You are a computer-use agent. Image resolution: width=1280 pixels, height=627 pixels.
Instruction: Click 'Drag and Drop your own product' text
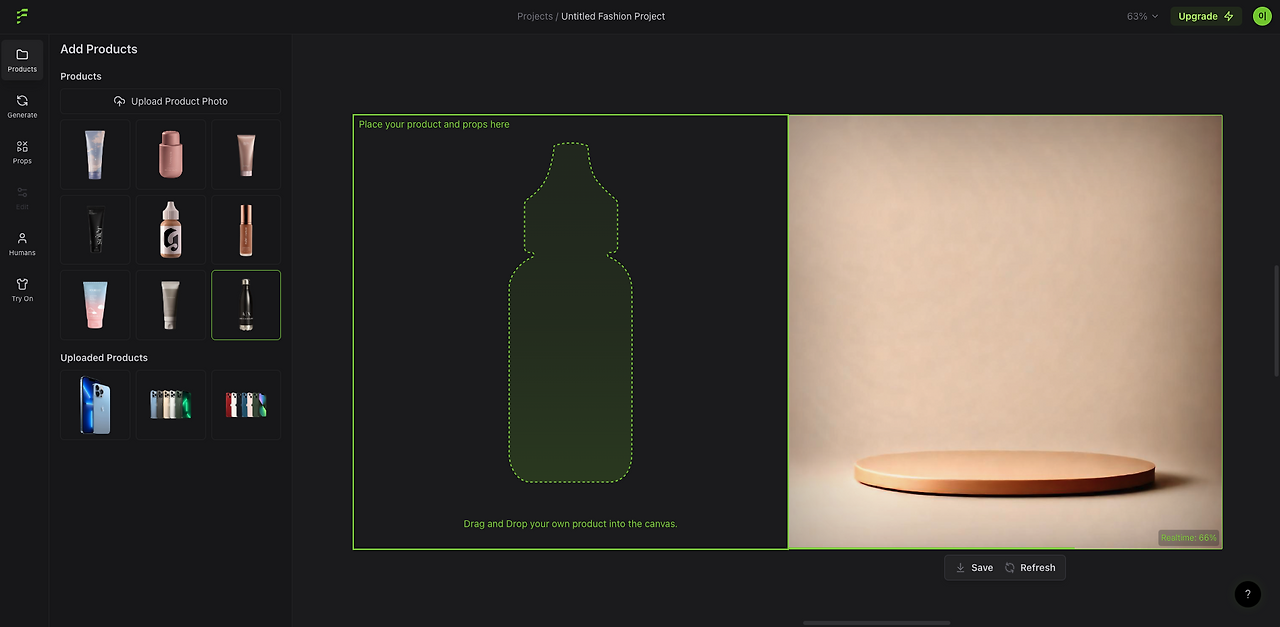(570, 524)
